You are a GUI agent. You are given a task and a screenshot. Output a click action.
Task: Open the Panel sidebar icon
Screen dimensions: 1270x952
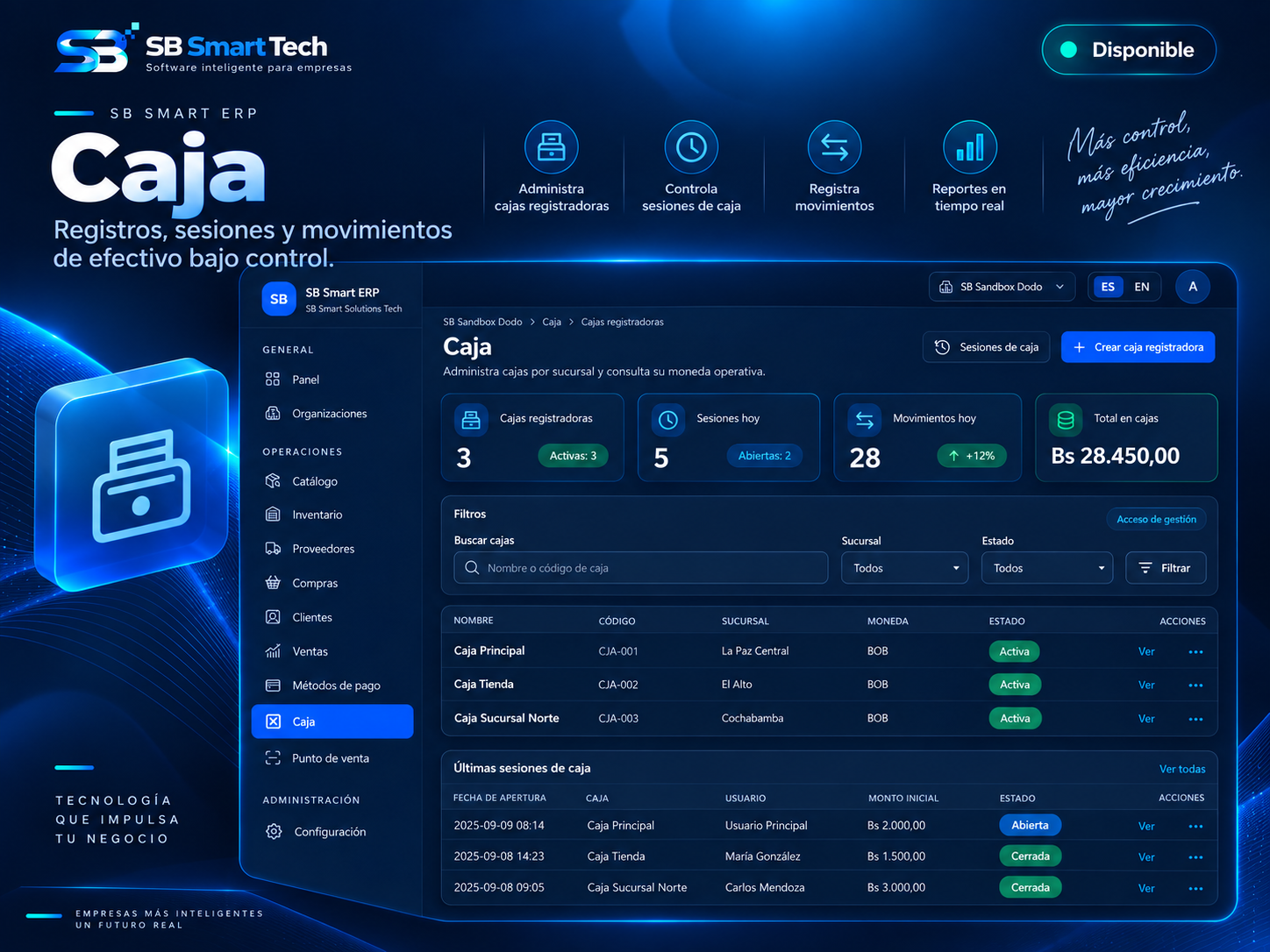tap(273, 380)
